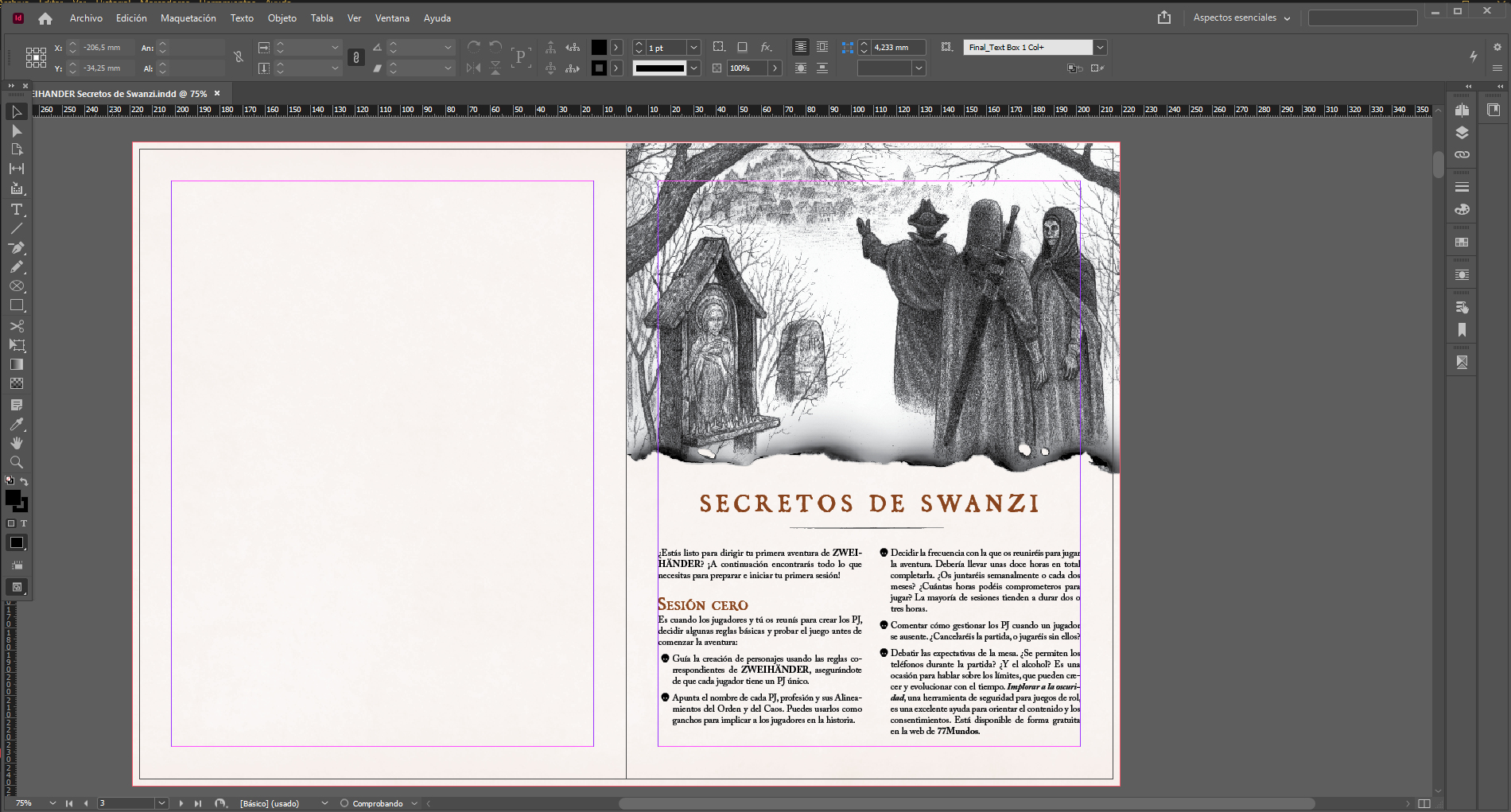
Task: Open the Final_Text Box 1 Col+ style dropdown
Action: click(1100, 48)
